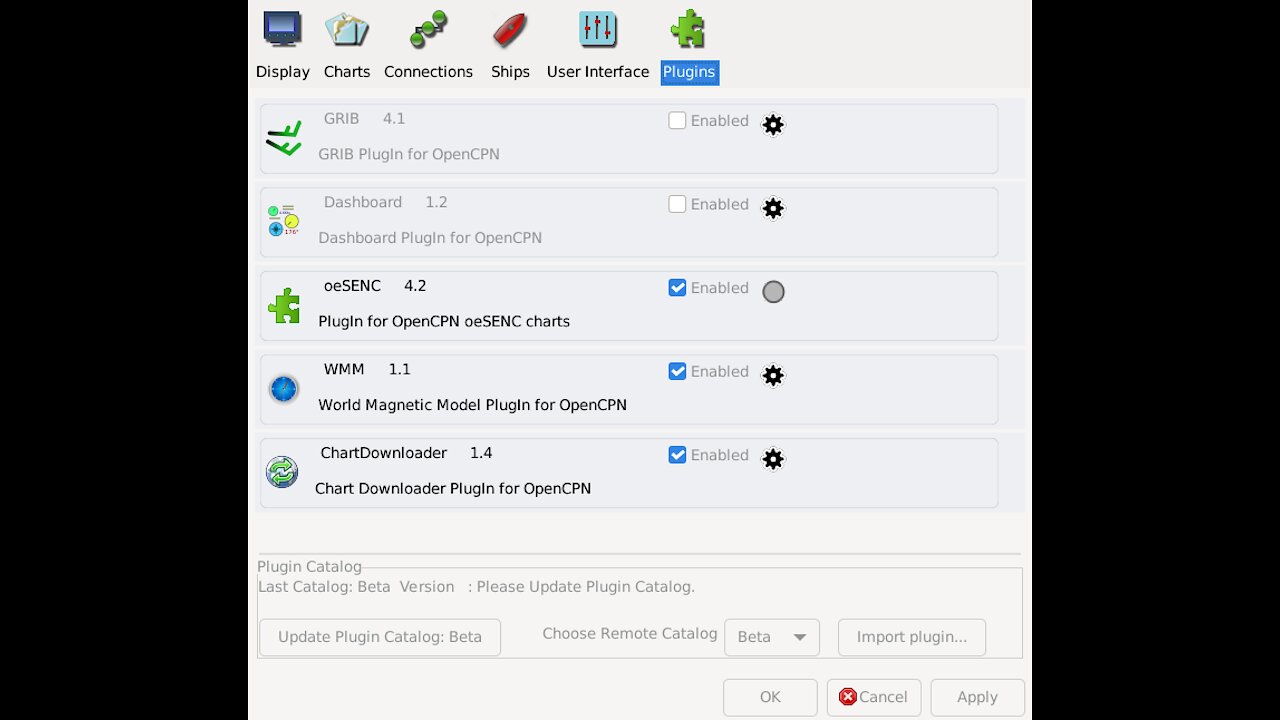Open GRIB plugin preferences gear
Image resolution: width=1280 pixels, height=720 pixels.
tap(773, 125)
